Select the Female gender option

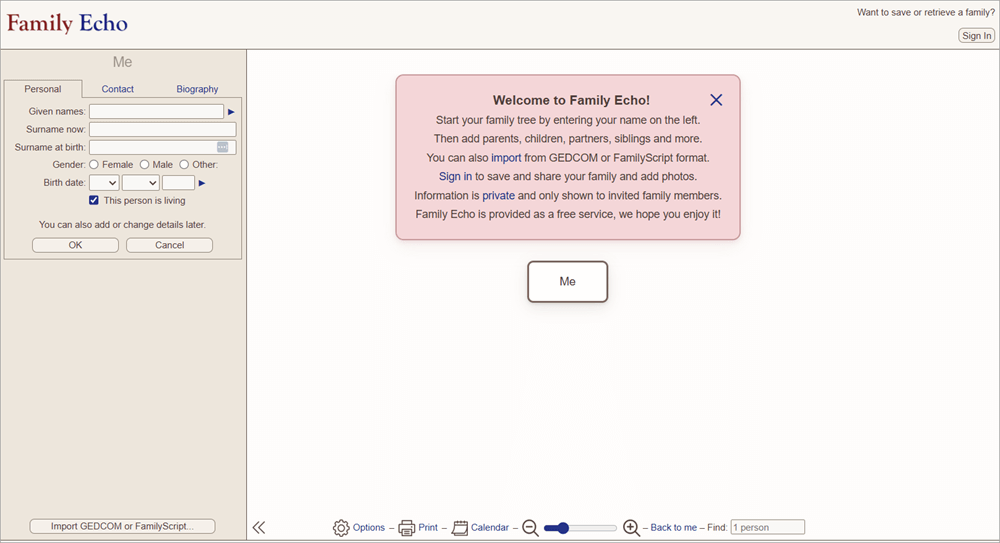coord(94,165)
